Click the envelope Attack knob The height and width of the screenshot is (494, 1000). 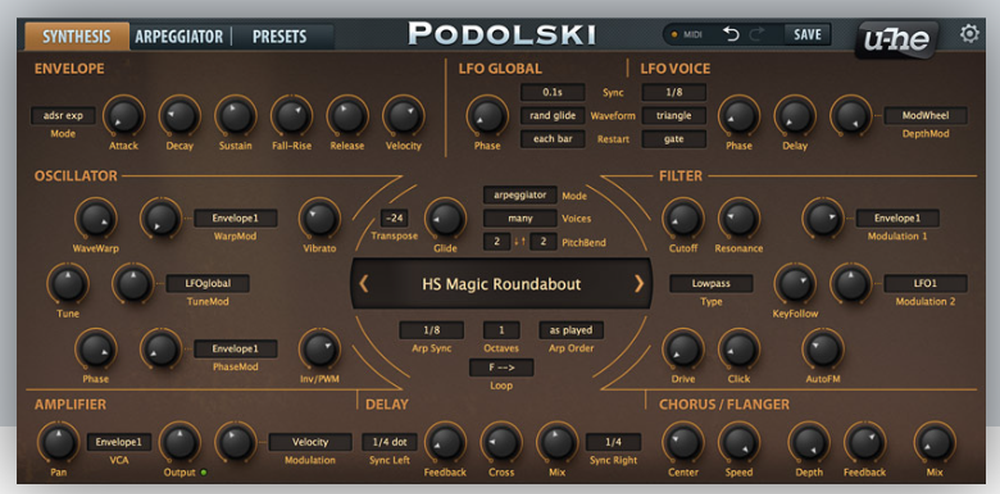coord(124,115)
